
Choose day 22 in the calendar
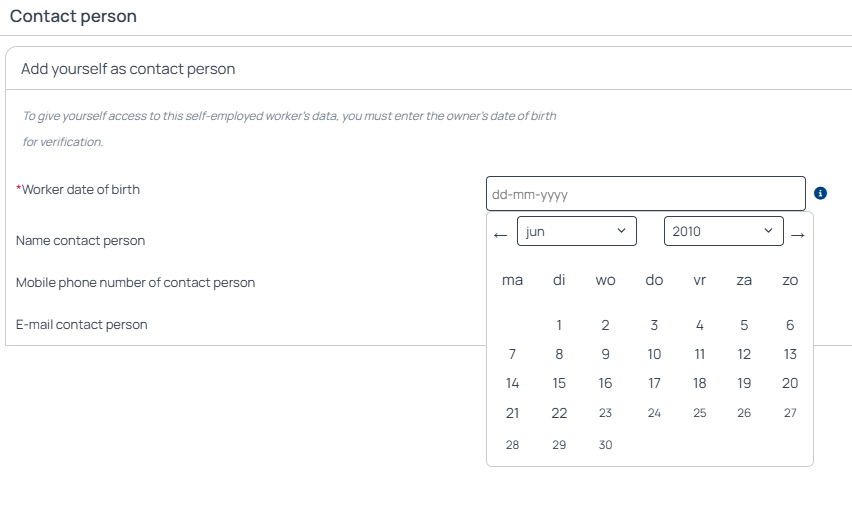[559, 413]
